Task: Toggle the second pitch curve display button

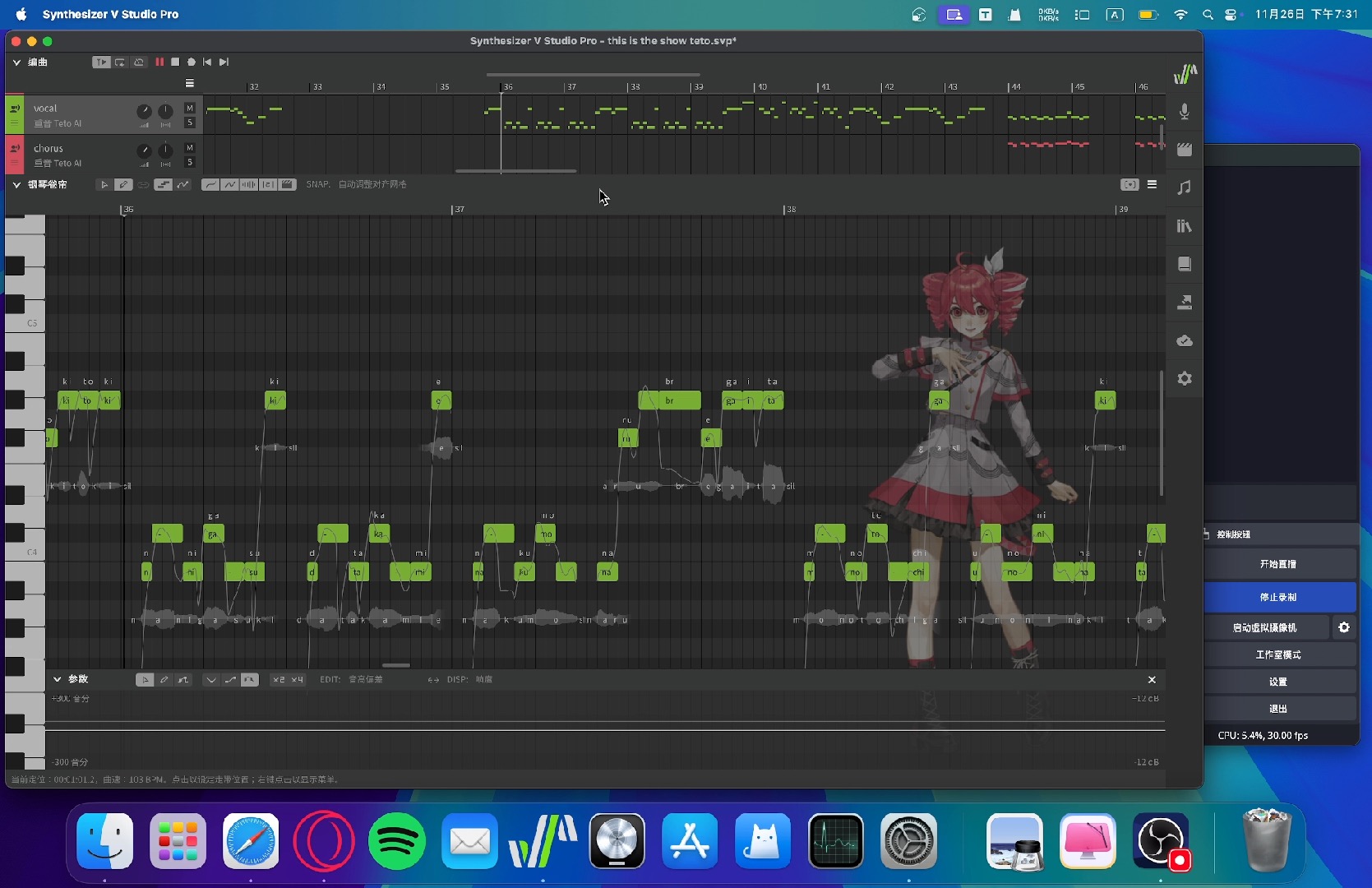Action: pos(229,185)
